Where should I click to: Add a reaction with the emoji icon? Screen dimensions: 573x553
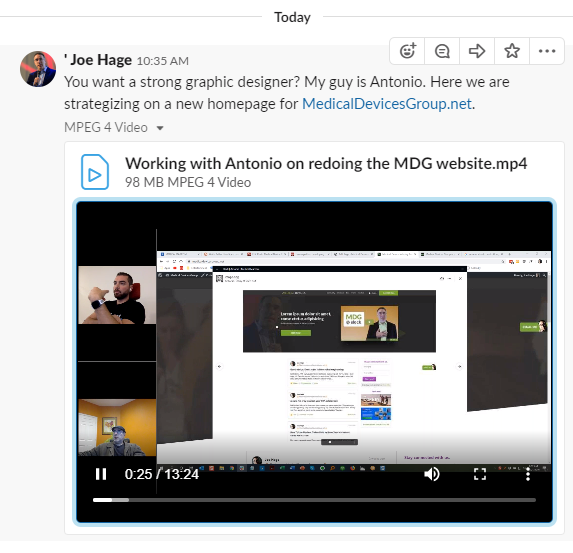tap(407, 51)
